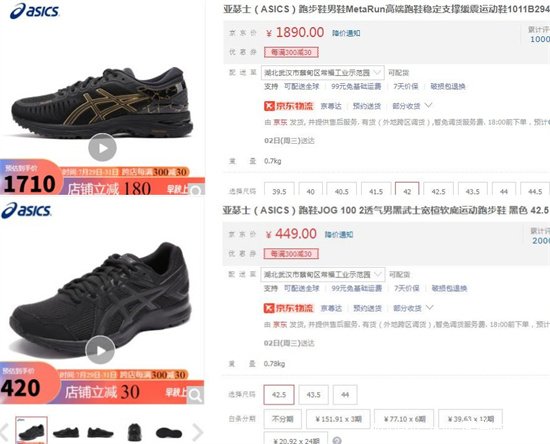Screen dimensions: 550x444
Task: Play the MetaRun shoe video
Action: pos(102,148)
